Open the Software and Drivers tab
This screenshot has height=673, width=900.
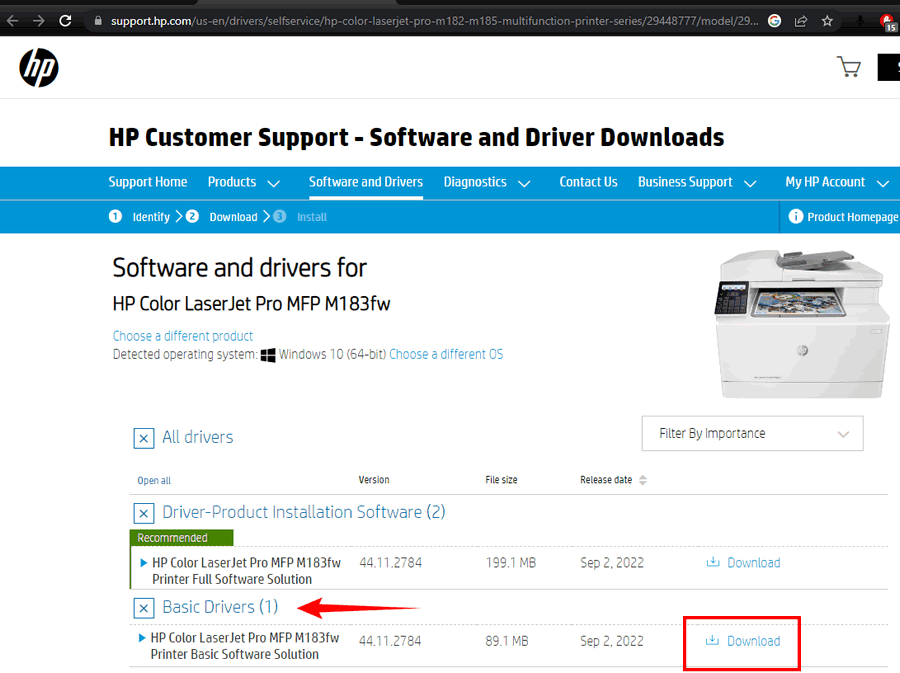point(365,182)
